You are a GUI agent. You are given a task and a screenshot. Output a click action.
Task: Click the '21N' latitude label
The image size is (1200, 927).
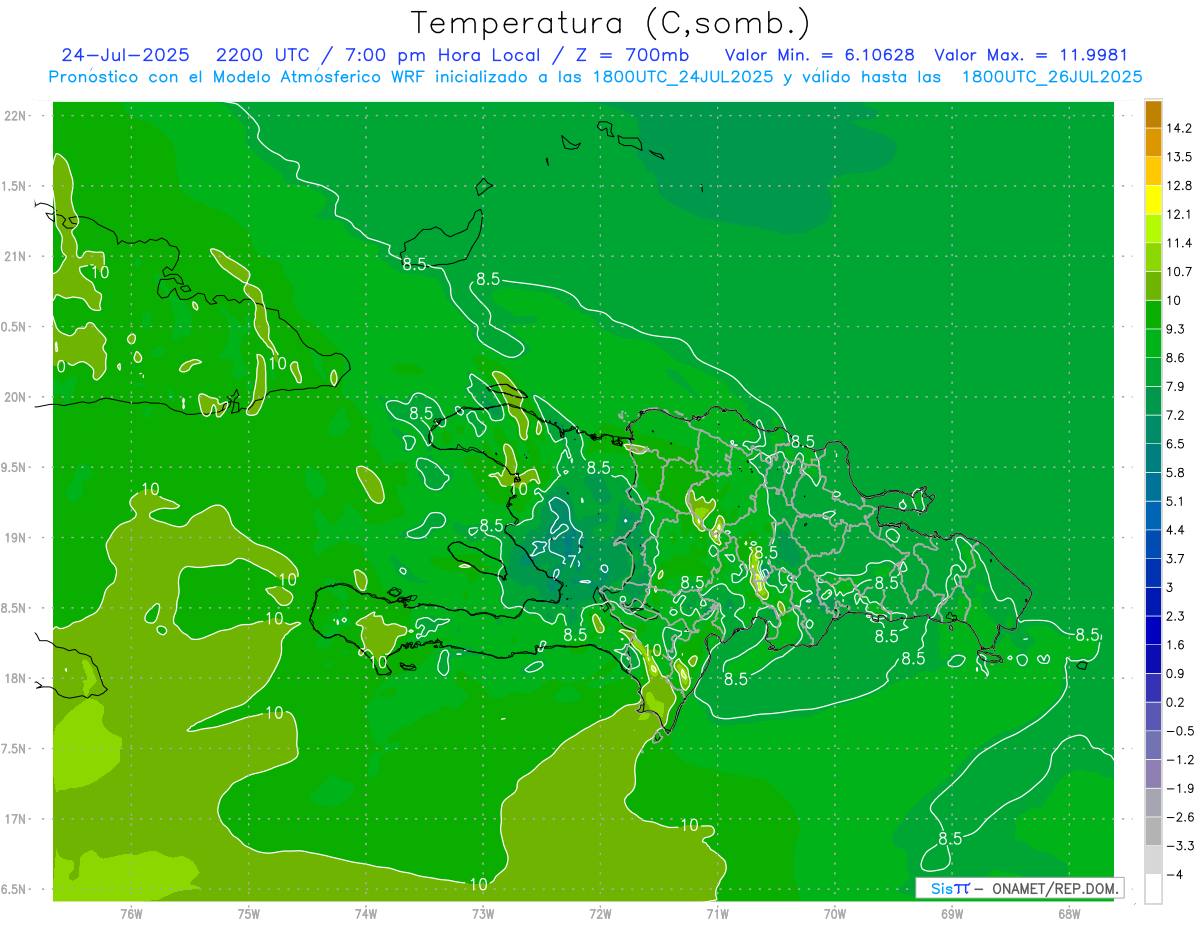(15, 256)
